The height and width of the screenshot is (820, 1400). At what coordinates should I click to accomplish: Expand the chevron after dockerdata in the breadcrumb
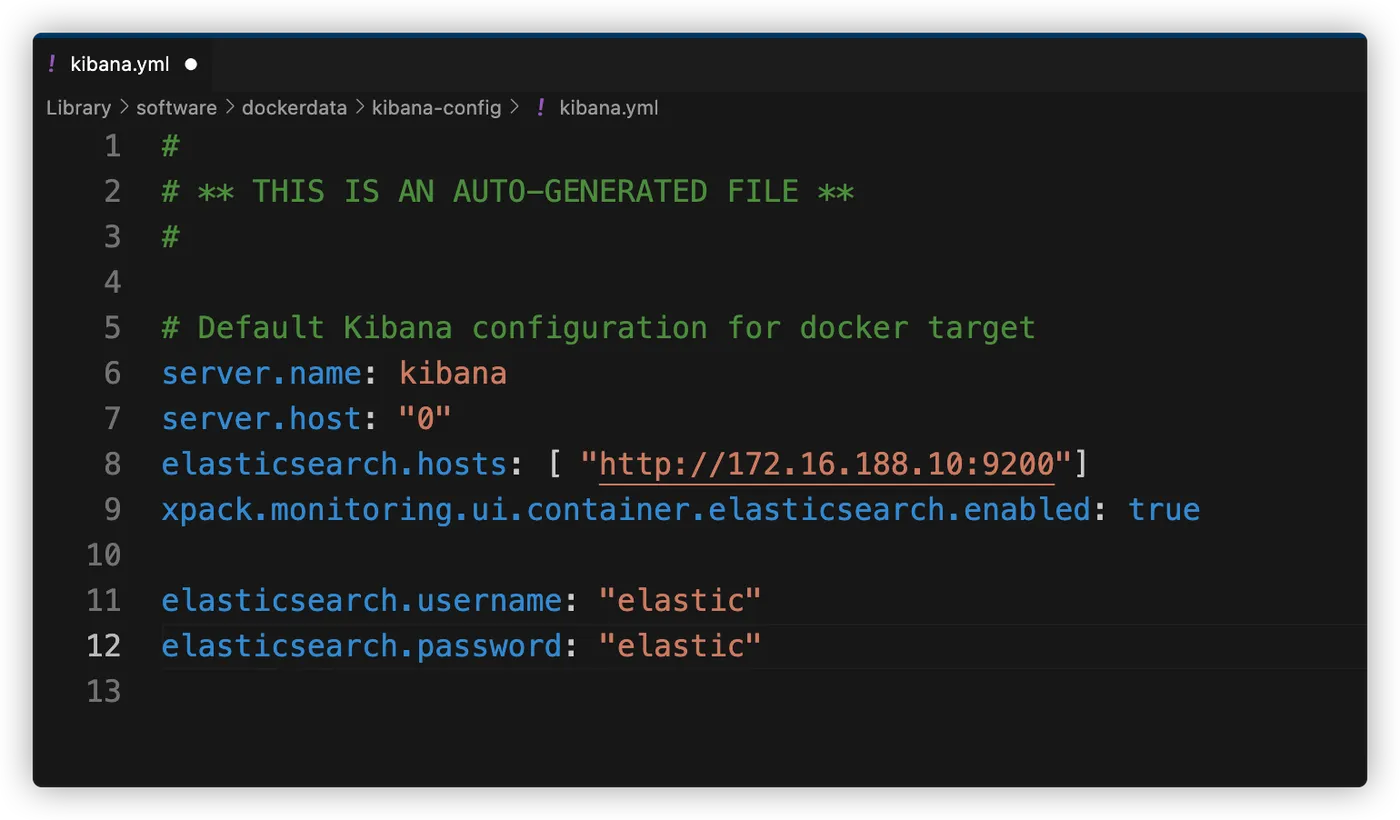tap(360, 108)
